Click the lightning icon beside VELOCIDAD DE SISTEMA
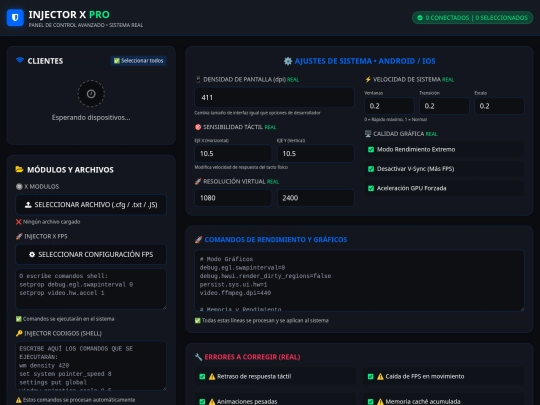The height and width of the screenshot is (405, 540). tap(368, 80)
